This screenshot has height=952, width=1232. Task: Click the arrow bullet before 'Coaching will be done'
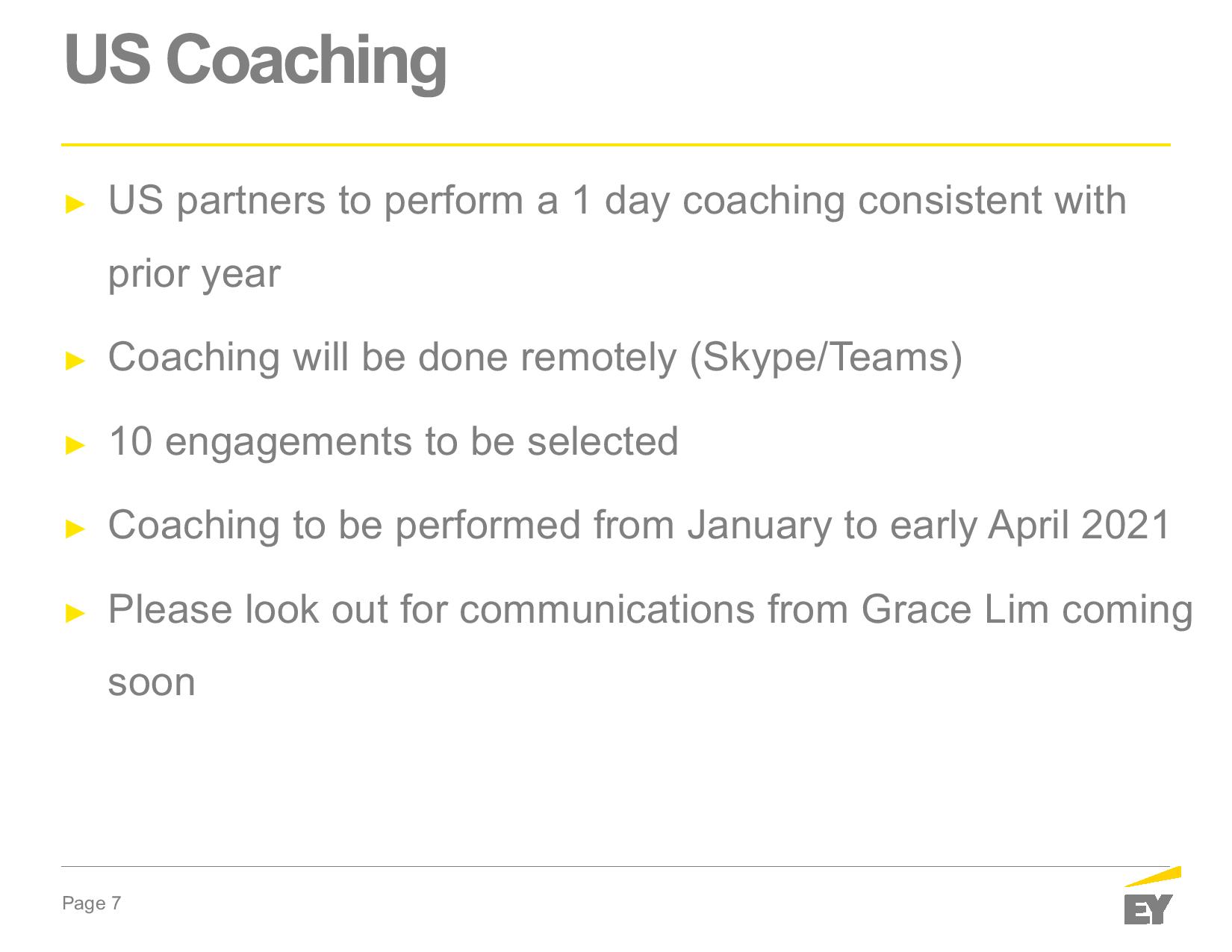tap(75, 361)
